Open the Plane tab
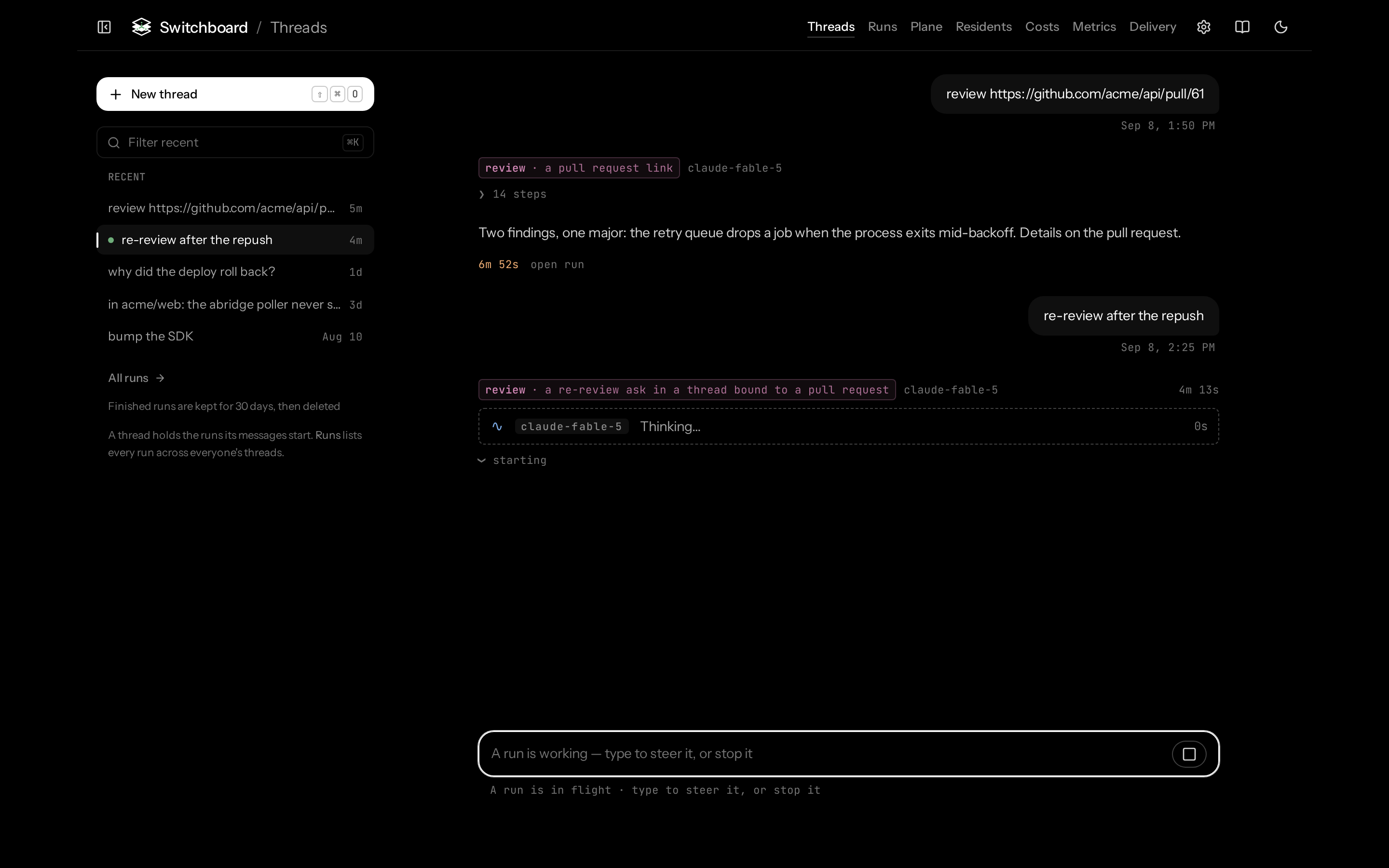Screen dimensions: 1389x868 [x=926, y=27]
